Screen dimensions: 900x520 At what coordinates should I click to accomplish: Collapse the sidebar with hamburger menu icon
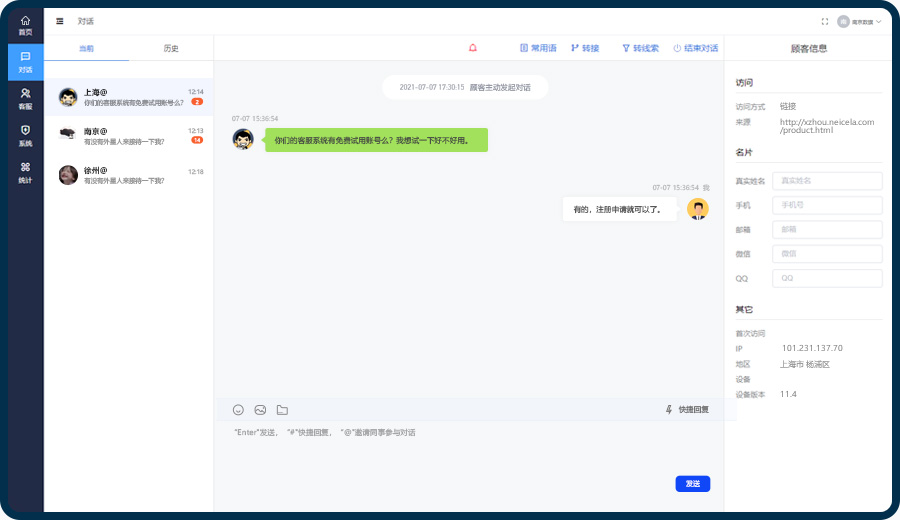click(60, 21)
